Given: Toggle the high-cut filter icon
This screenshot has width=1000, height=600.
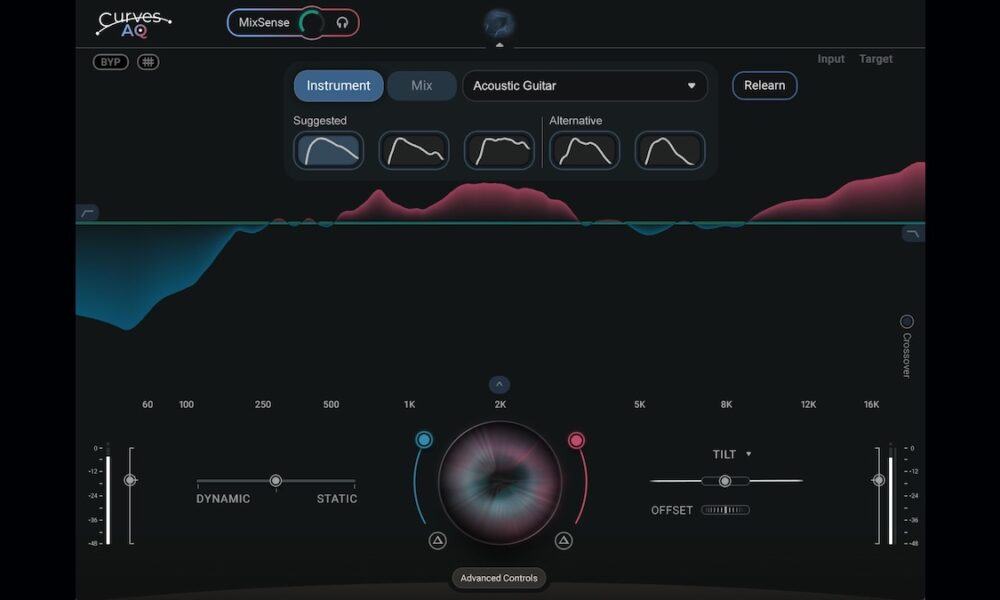Looking at the screenshot, I should coord(913,234).
